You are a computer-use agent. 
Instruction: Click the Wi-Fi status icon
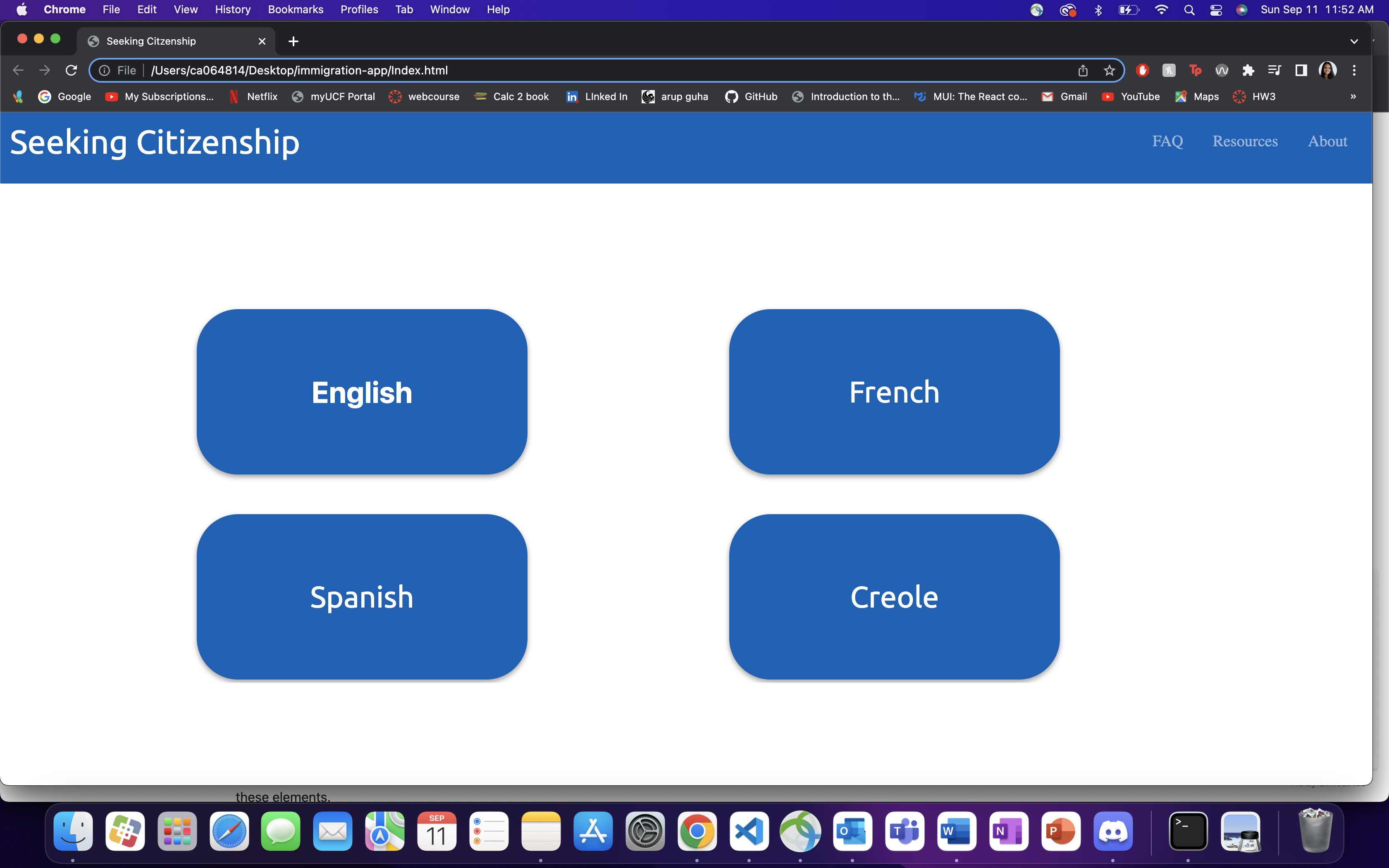pyautogui.click(x=1161, y=10)
